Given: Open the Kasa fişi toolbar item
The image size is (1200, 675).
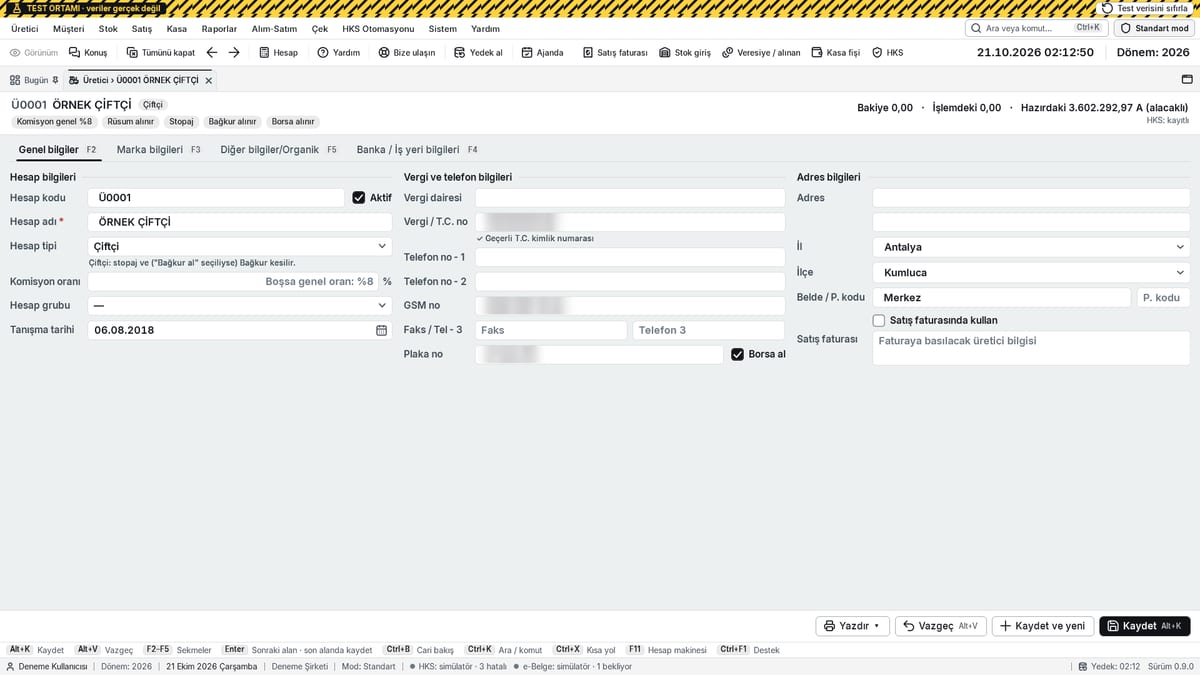Looking at the screenshot, I should [836, 52].
